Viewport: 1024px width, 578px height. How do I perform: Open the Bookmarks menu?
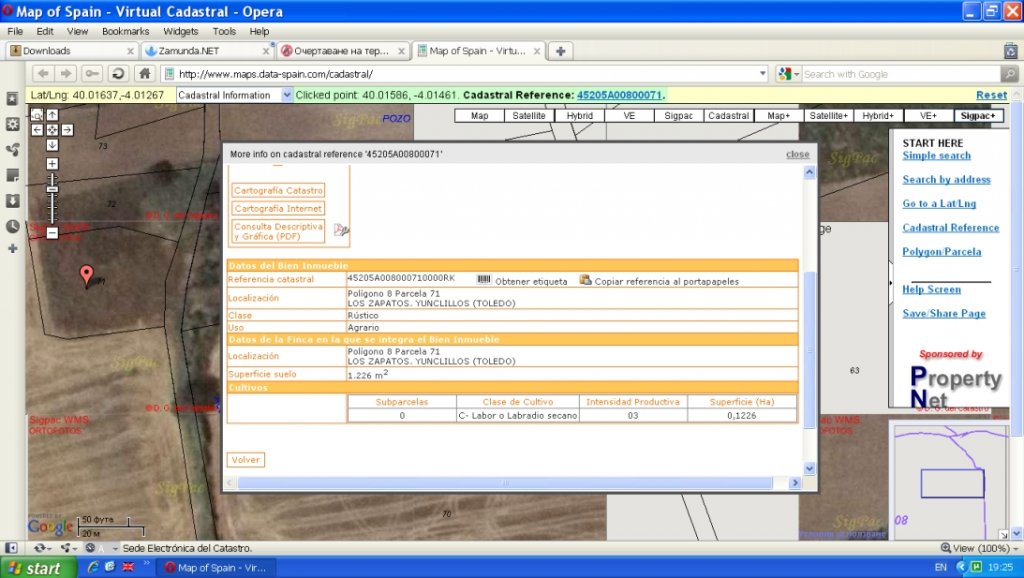coord(125,31)
